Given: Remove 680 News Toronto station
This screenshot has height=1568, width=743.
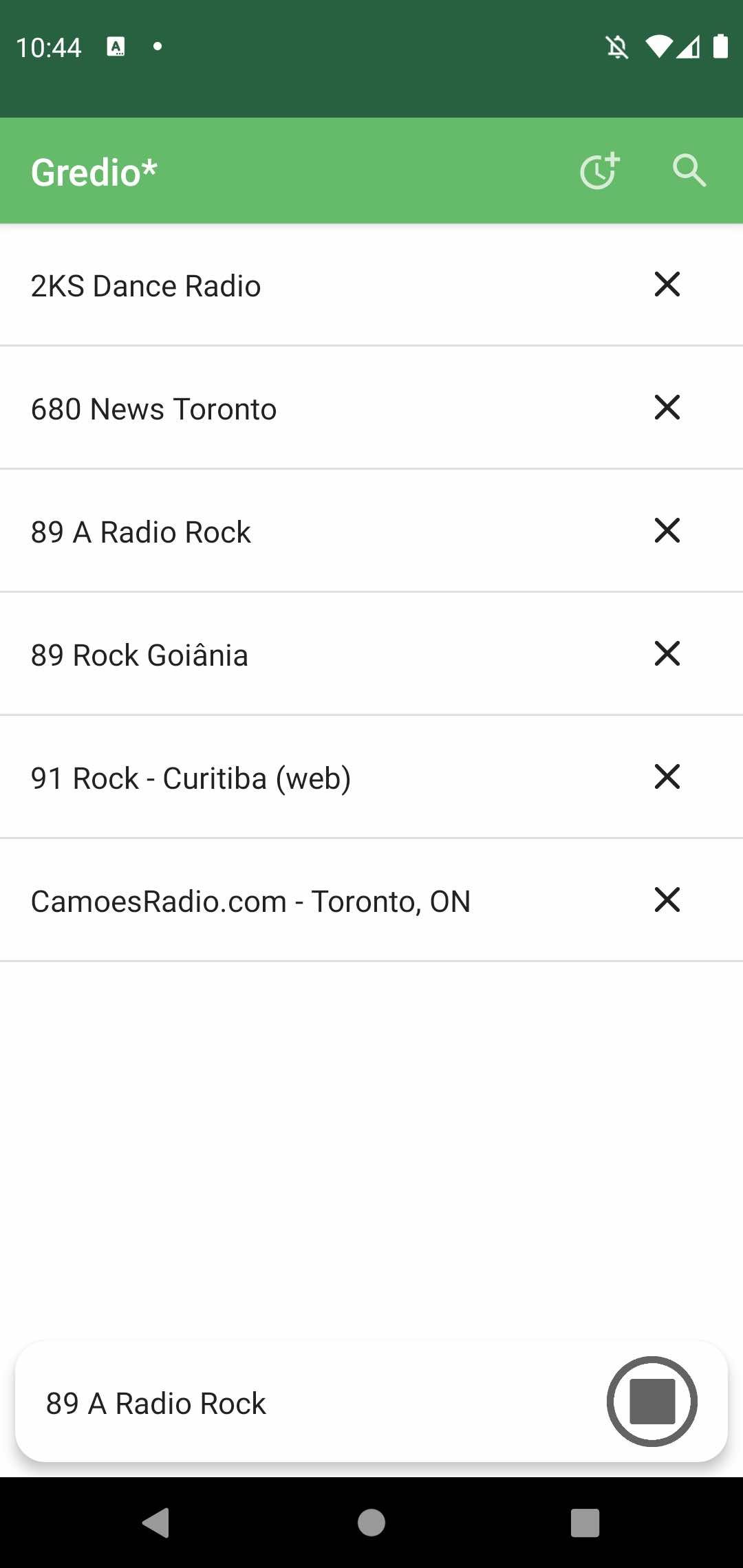Looking at the screenshot, I should (667, 407).
